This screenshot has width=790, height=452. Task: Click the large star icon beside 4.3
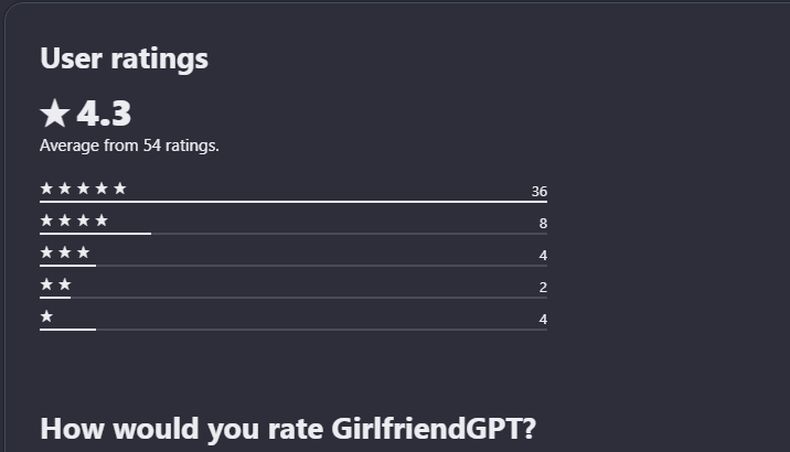(54, 114)
